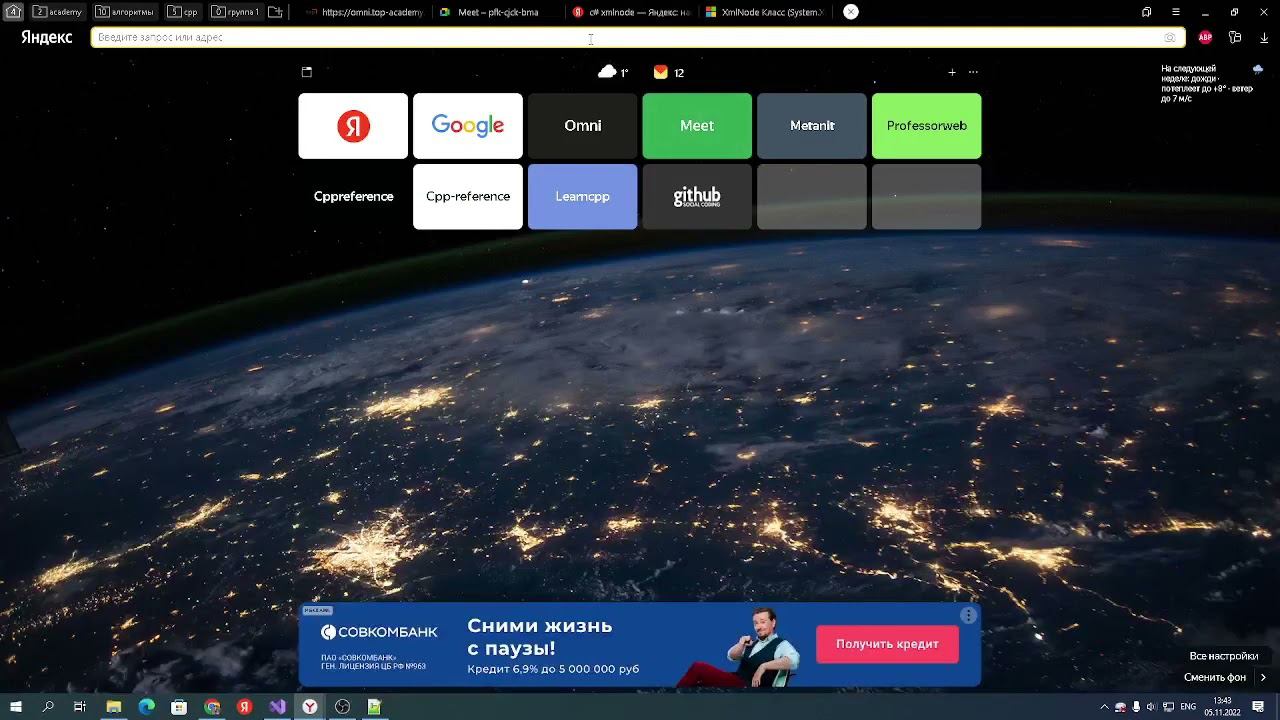Open the bookmarks collections icon in the title bar
Viewport: 1280px width, 720px height.
point(1146,12)
